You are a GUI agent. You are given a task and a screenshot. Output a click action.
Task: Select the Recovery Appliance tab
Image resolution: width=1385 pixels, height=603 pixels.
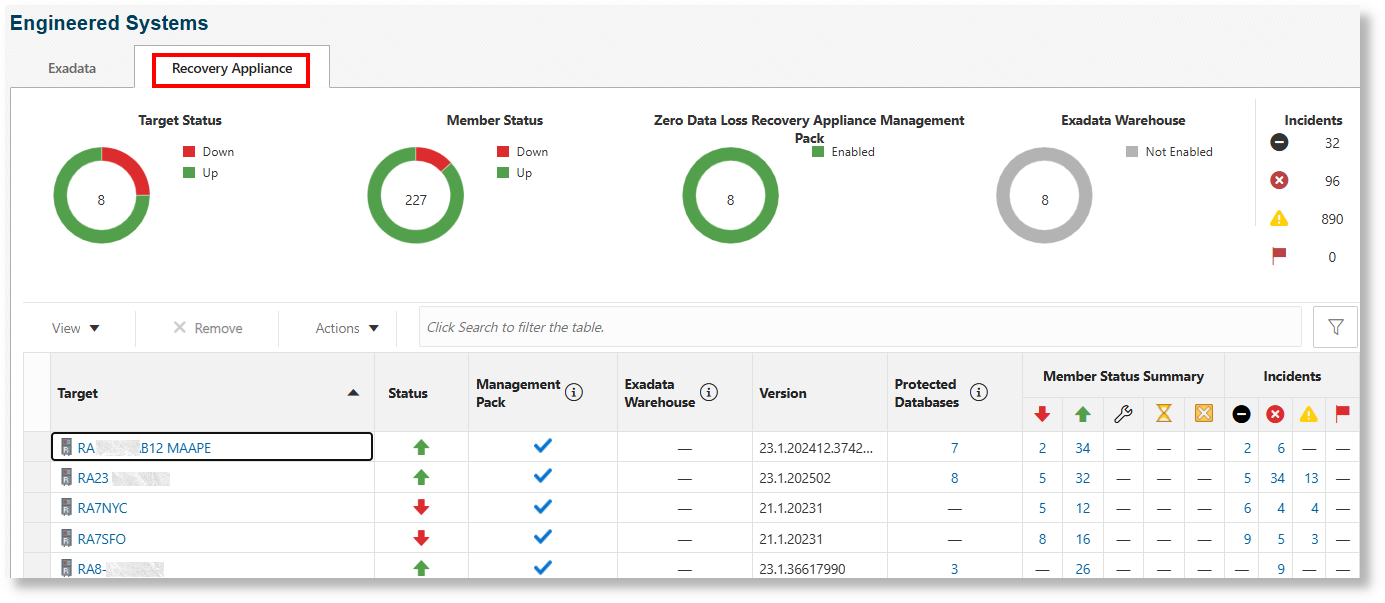tap(232, 69)
